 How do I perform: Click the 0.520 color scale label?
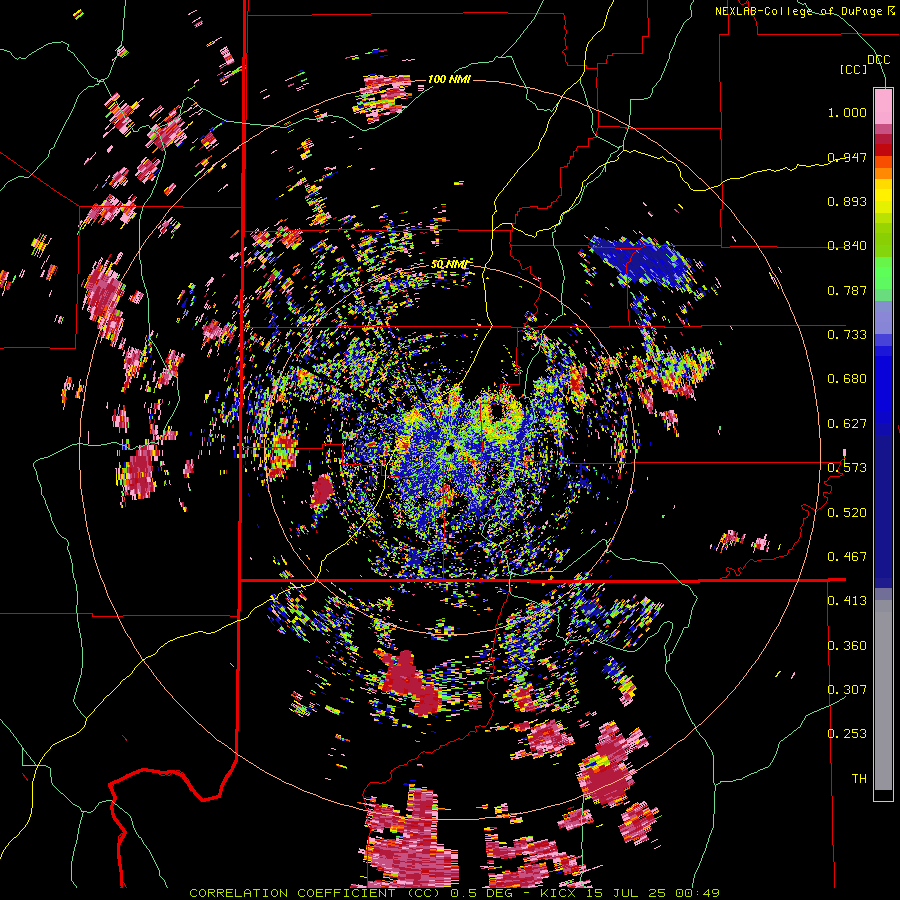[x=847, y=513]
